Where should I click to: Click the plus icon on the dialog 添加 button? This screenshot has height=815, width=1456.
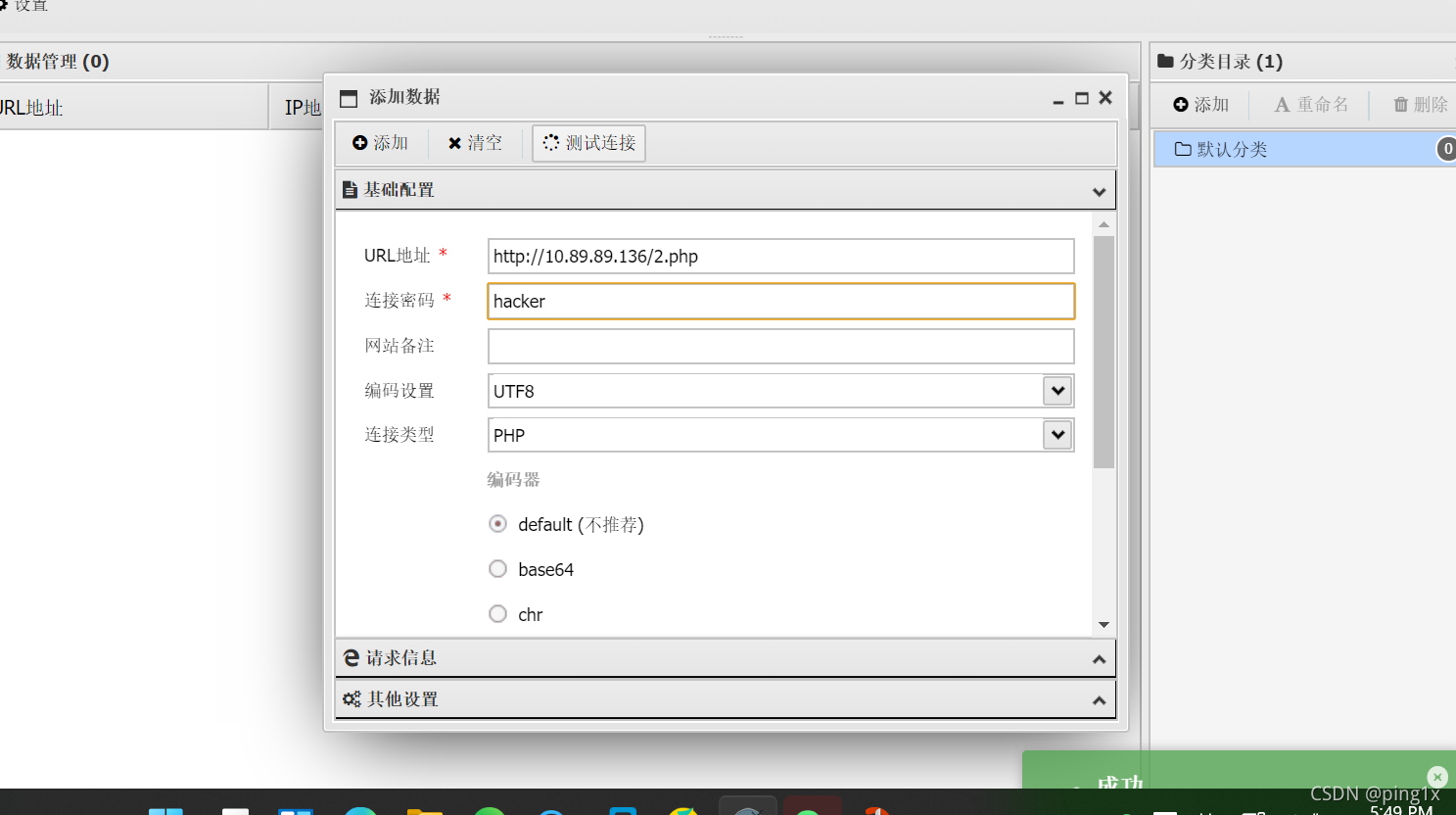pyautogui.click(x=359, y=143)
